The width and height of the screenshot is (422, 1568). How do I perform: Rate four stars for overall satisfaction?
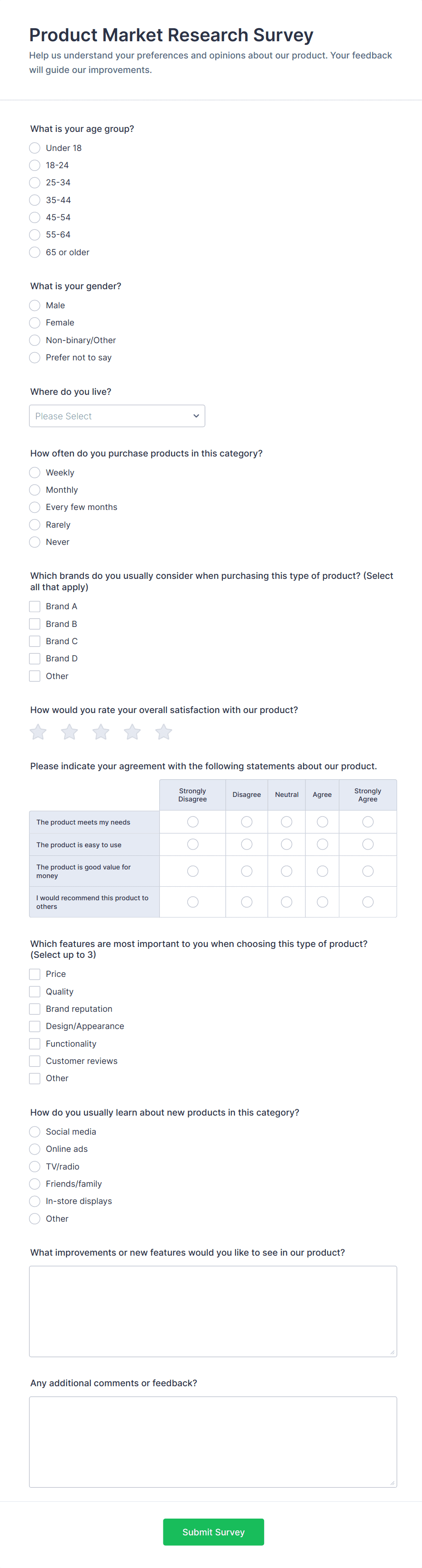tap(132, 732)
